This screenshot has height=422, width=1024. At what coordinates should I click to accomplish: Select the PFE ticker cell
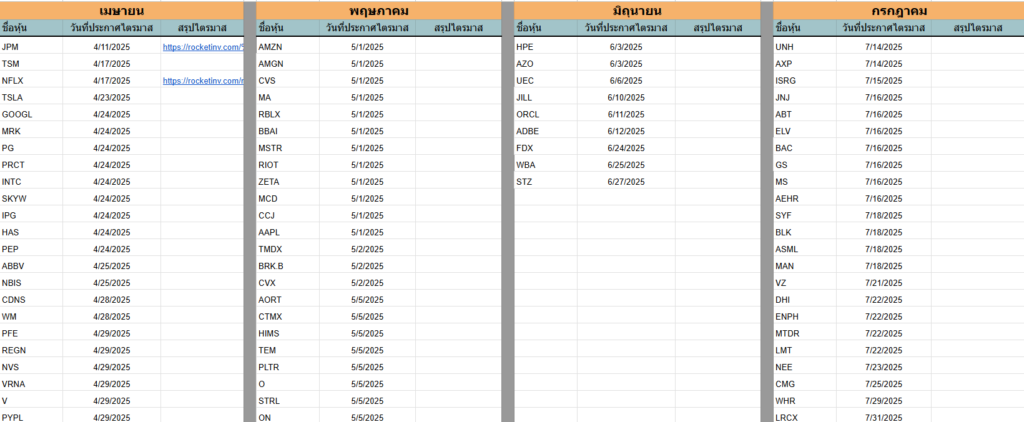coord(31,334)
